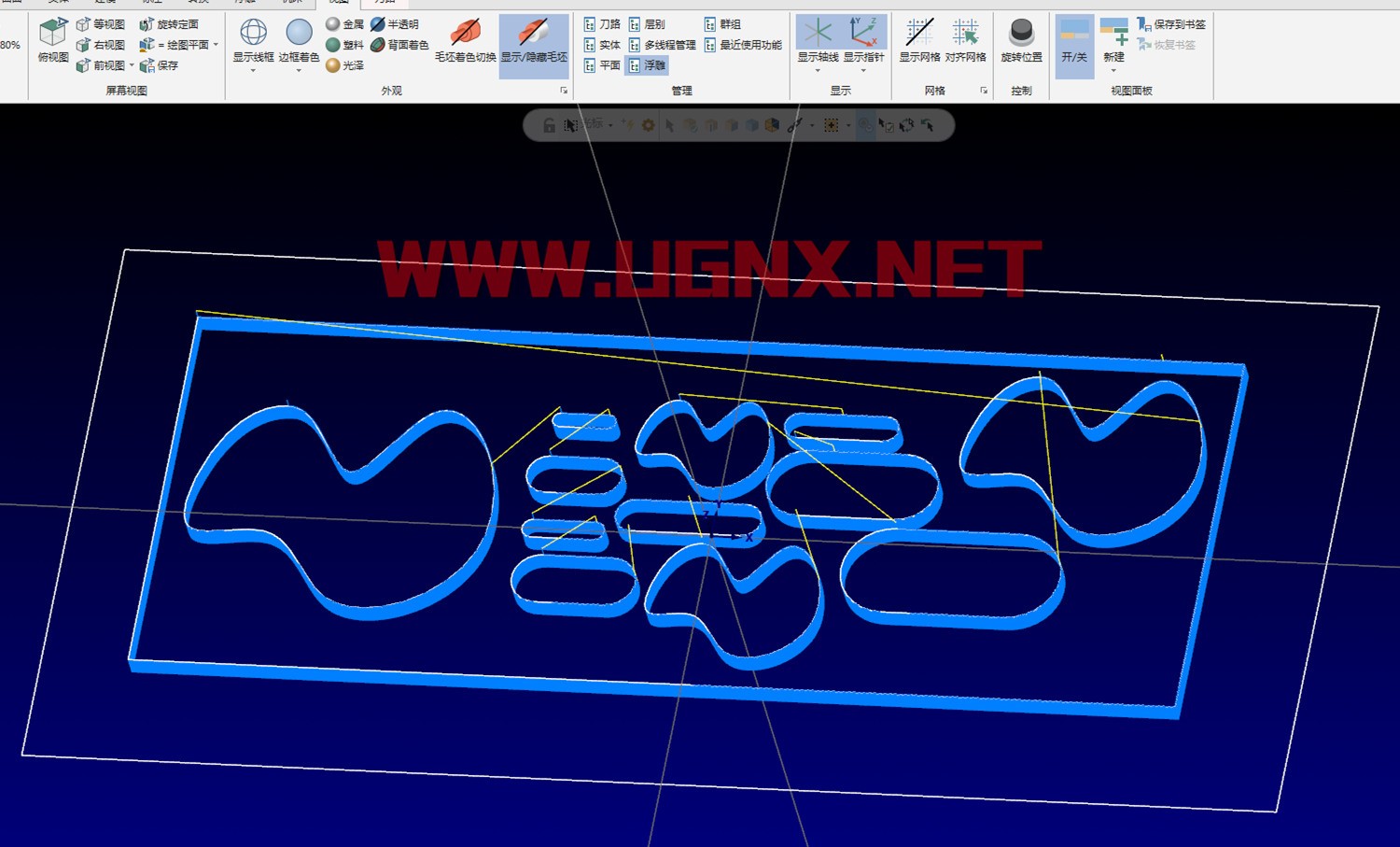The image size is (1400, 847).
Task: Toggle 浮雕 art manager panel
Action: 647,65
